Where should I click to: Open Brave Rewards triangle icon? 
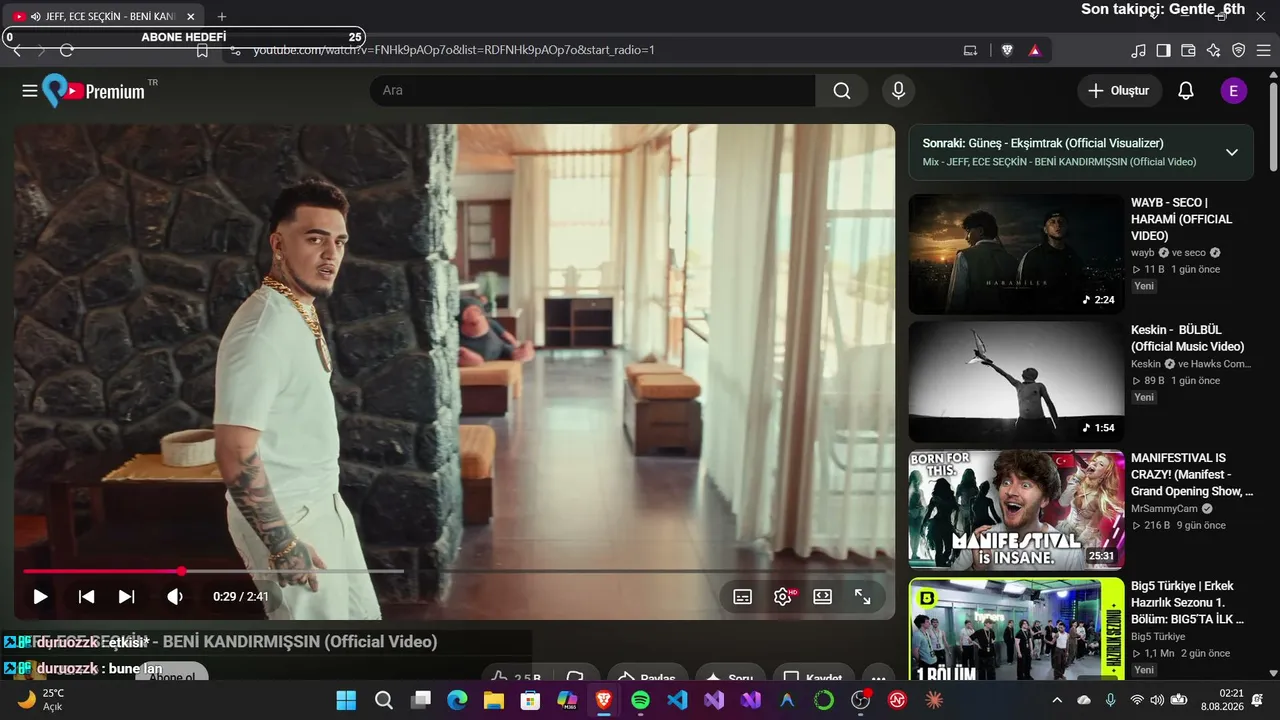click(x=1035, y=50)
